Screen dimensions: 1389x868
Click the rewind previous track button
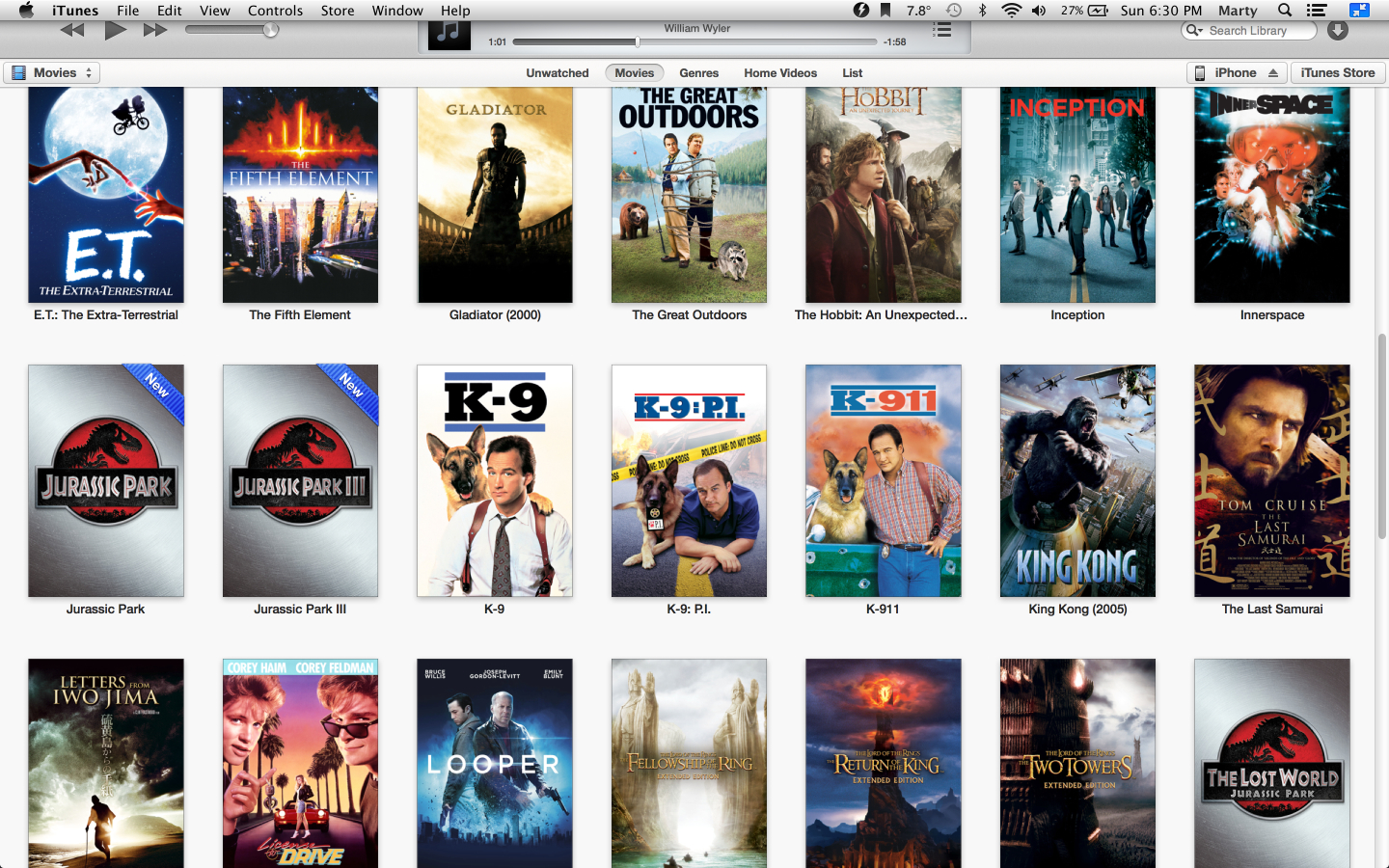click(71, 30)
